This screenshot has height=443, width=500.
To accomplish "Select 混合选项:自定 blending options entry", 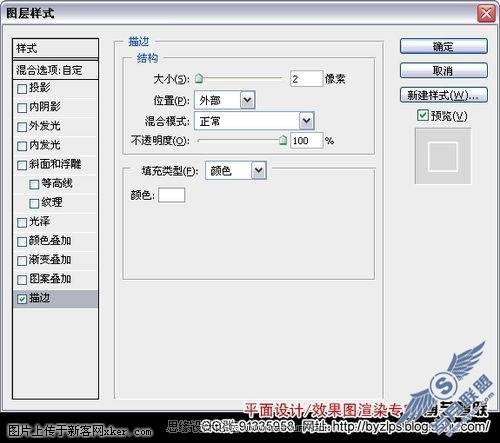I will (x=55, y=70).
